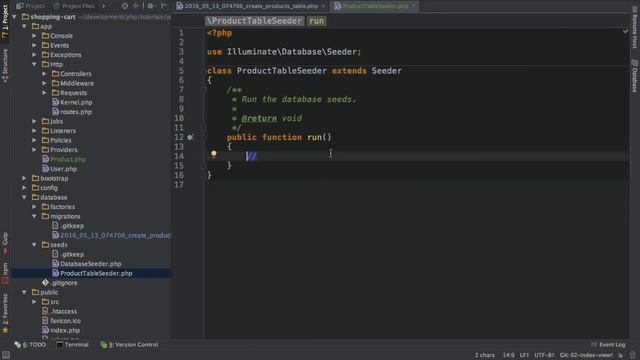
Task: Click the UTF-8 encoding status widget
Action: click(x=544, y=355)
